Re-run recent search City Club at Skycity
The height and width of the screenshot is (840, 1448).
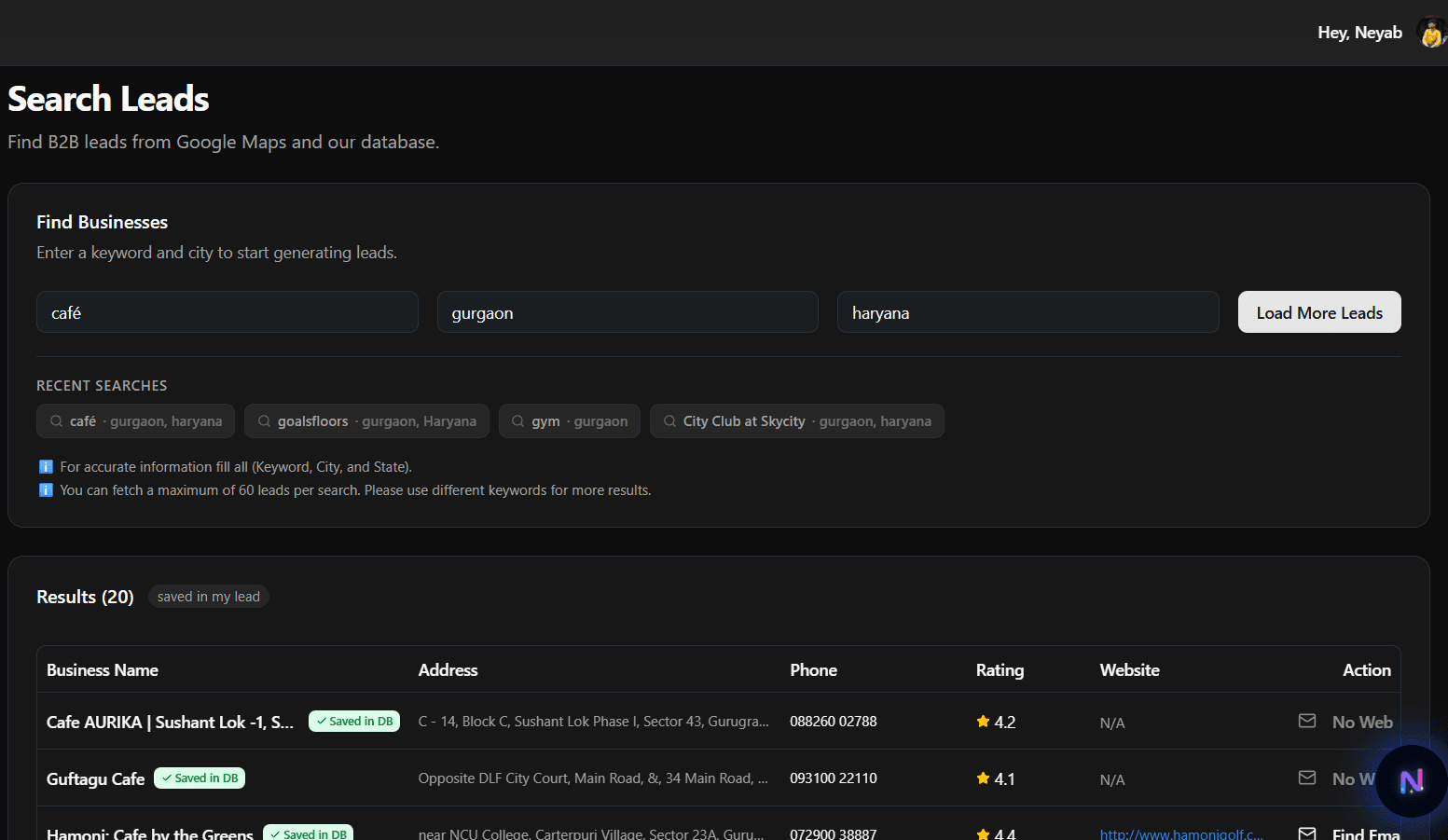(x=797, y=421)
